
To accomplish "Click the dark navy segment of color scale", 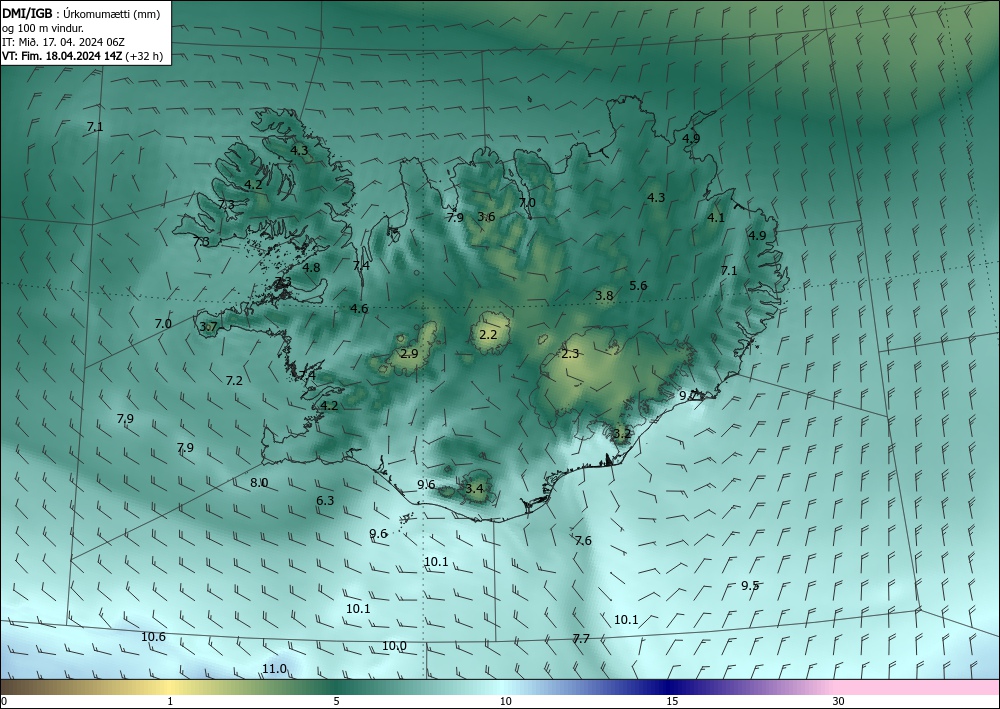I will [x=666, y=687].
